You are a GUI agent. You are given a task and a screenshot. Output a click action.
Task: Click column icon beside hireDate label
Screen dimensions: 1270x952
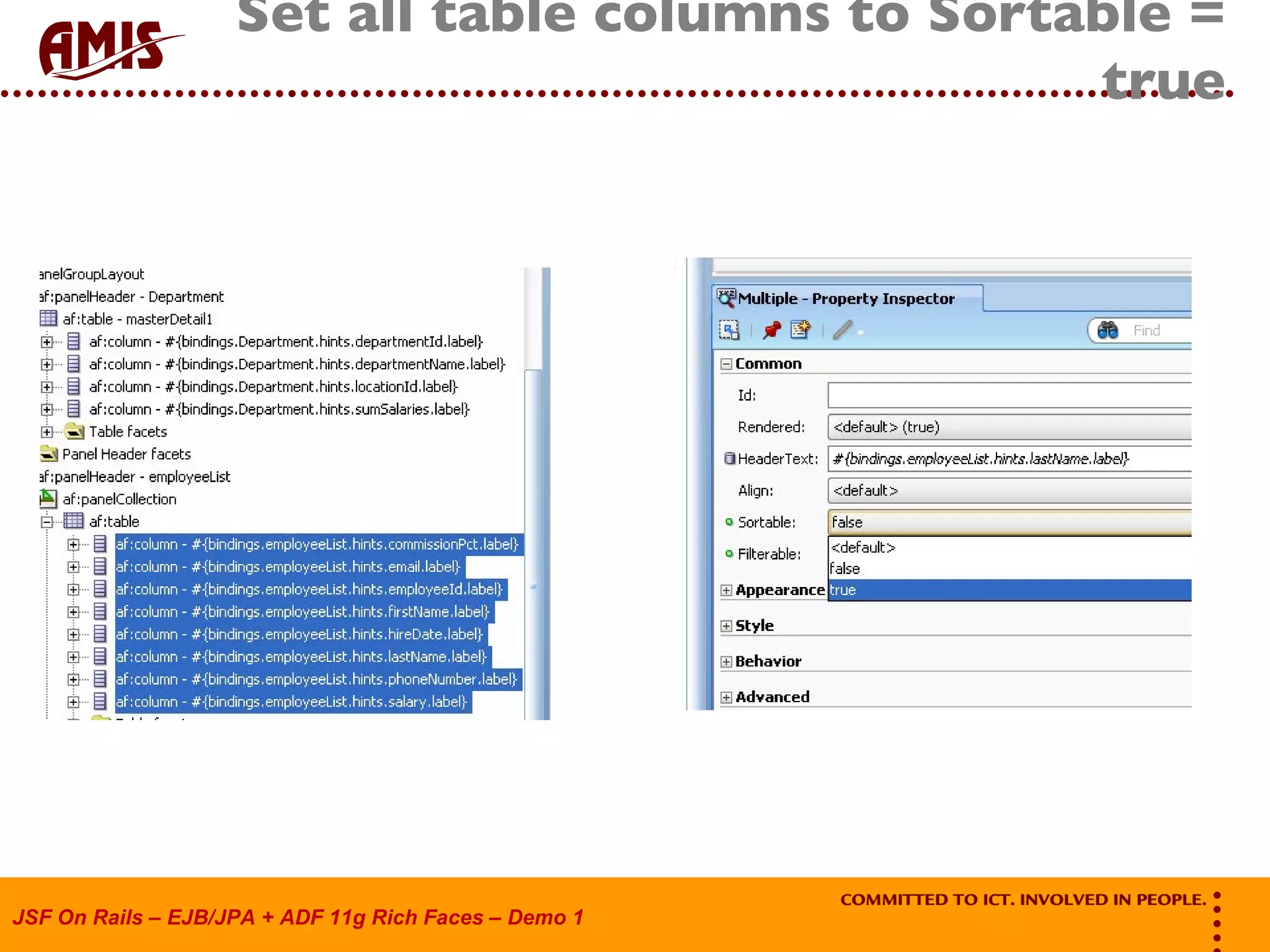pos(100,633)
